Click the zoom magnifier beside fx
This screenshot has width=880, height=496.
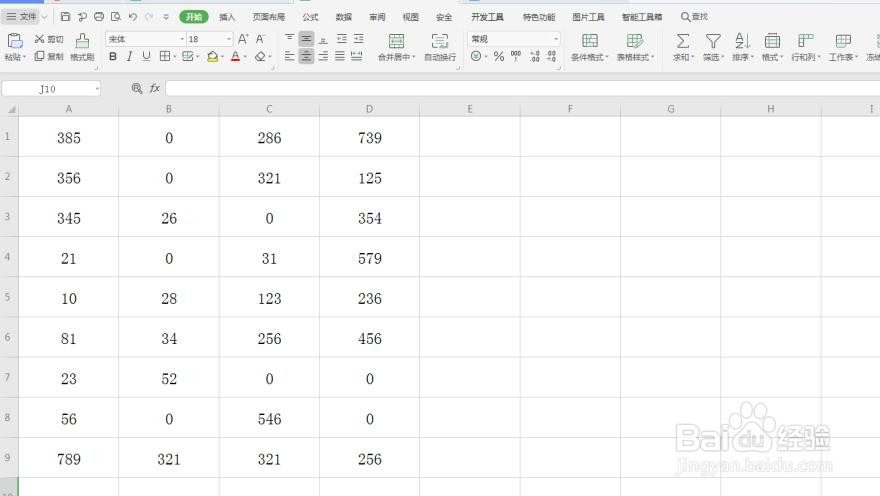136,88
